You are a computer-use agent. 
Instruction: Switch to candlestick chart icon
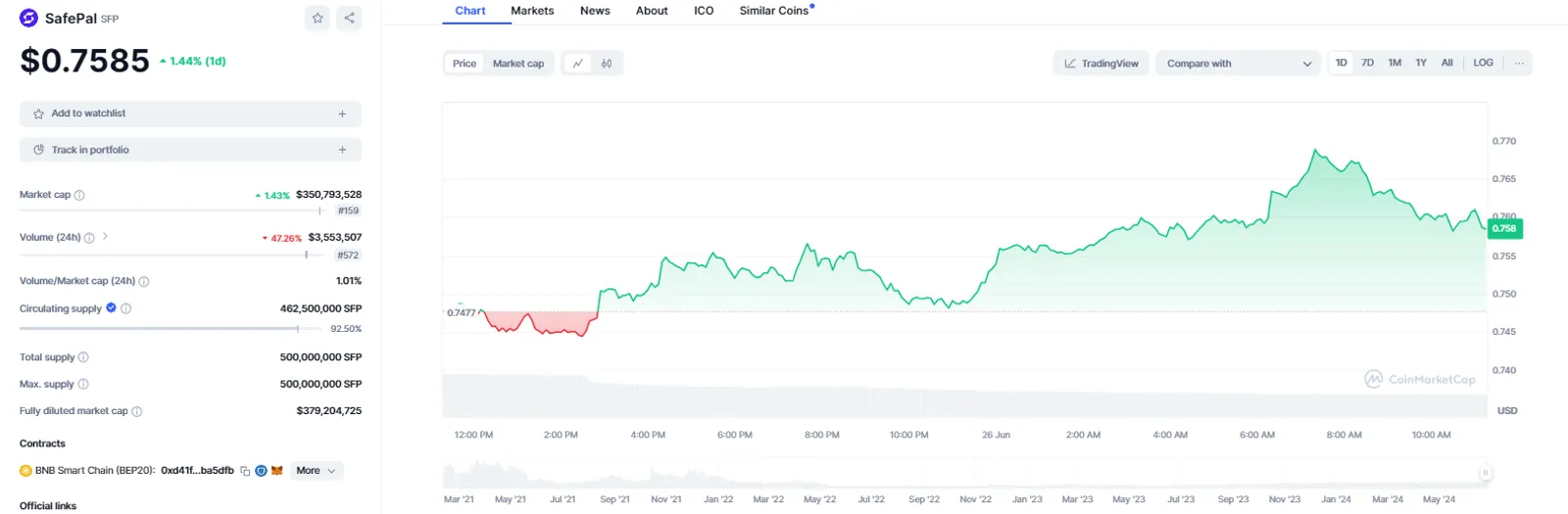point(607,64)
